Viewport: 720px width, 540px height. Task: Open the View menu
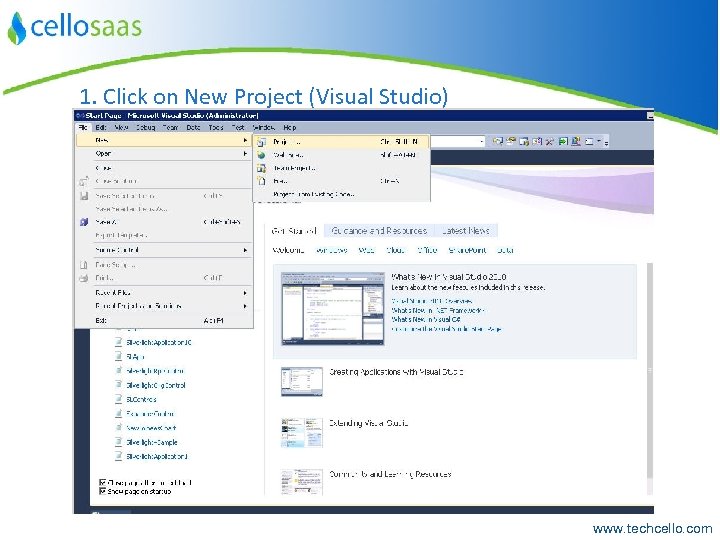point(121,128)
